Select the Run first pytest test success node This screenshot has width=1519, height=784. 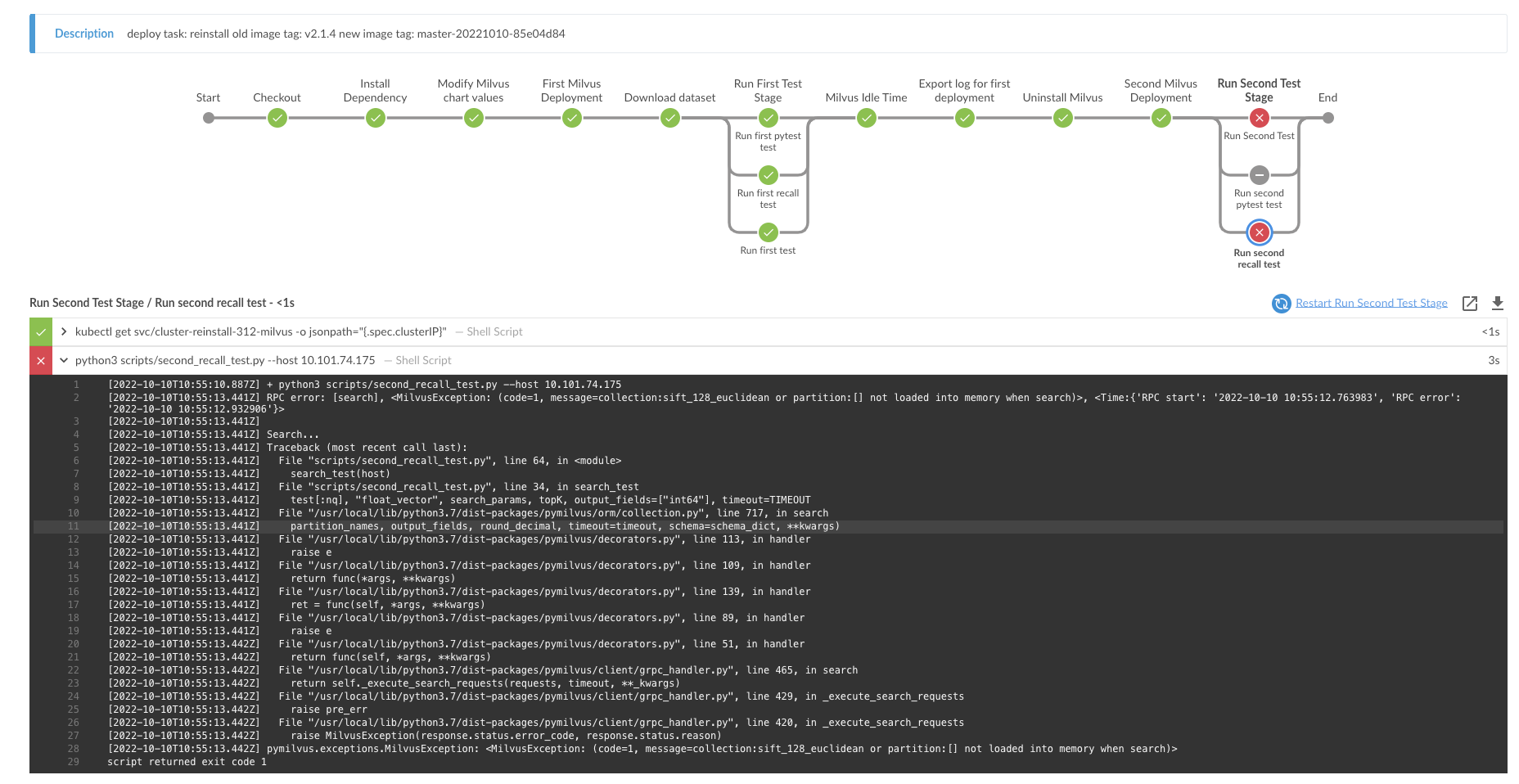tap(768, 118)
